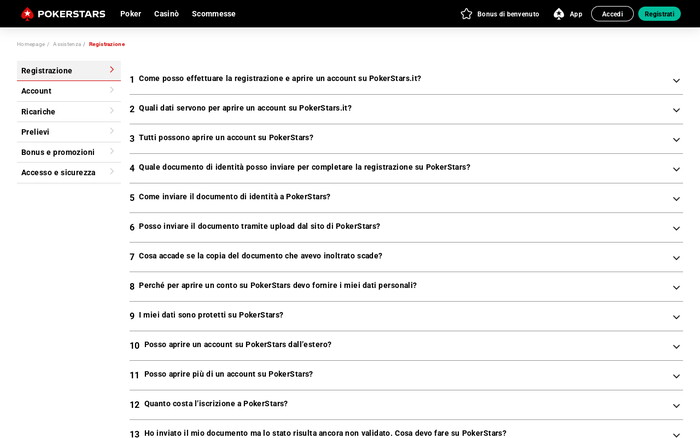Select Account in sidebar
Image resolution: width=700 pixels, height=438 pixels.
point(69,91)
